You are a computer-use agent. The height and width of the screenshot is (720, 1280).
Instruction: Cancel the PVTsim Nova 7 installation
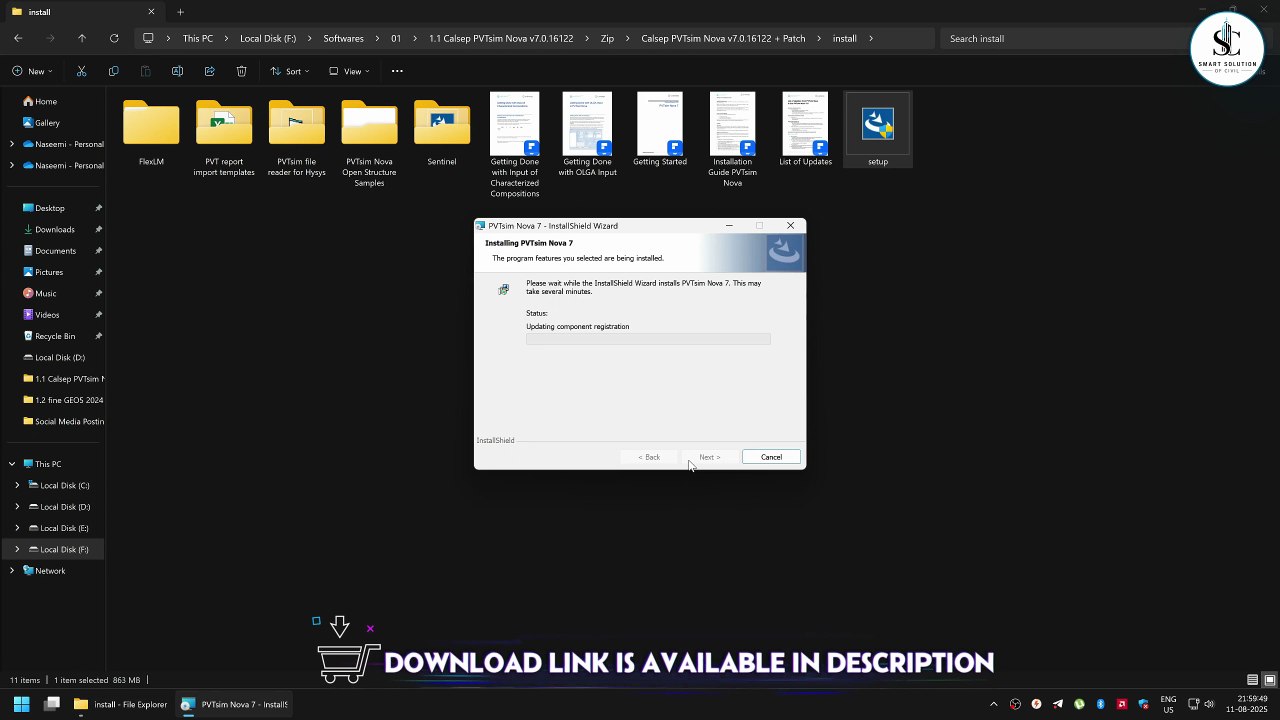[x=771, y=457]
